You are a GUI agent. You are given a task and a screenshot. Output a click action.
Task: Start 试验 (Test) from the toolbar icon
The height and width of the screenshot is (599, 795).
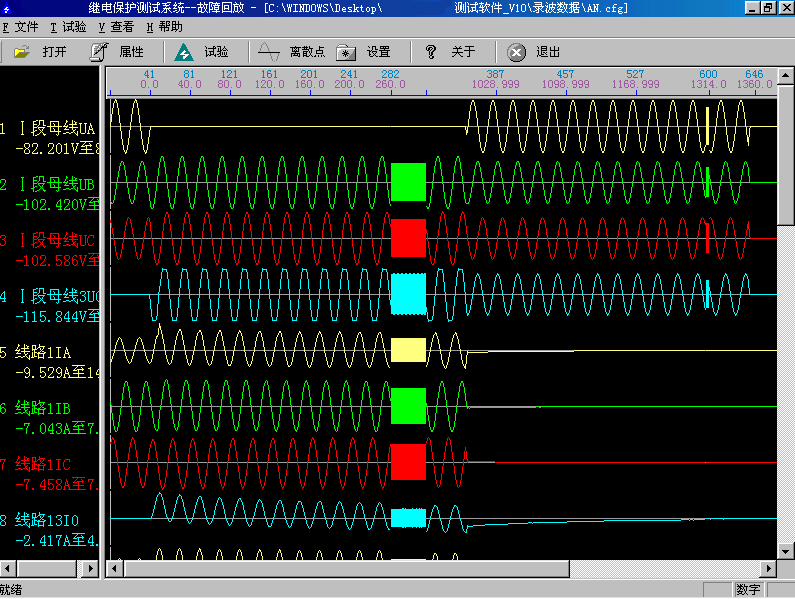coord(184,52)
